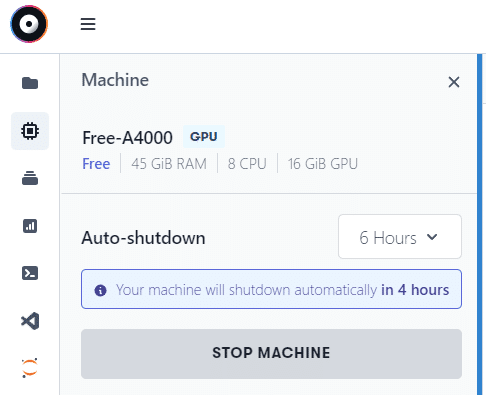Screen dimensions: 486x395
Task: Launch the VS Code icon
Action: click(30, 321)
